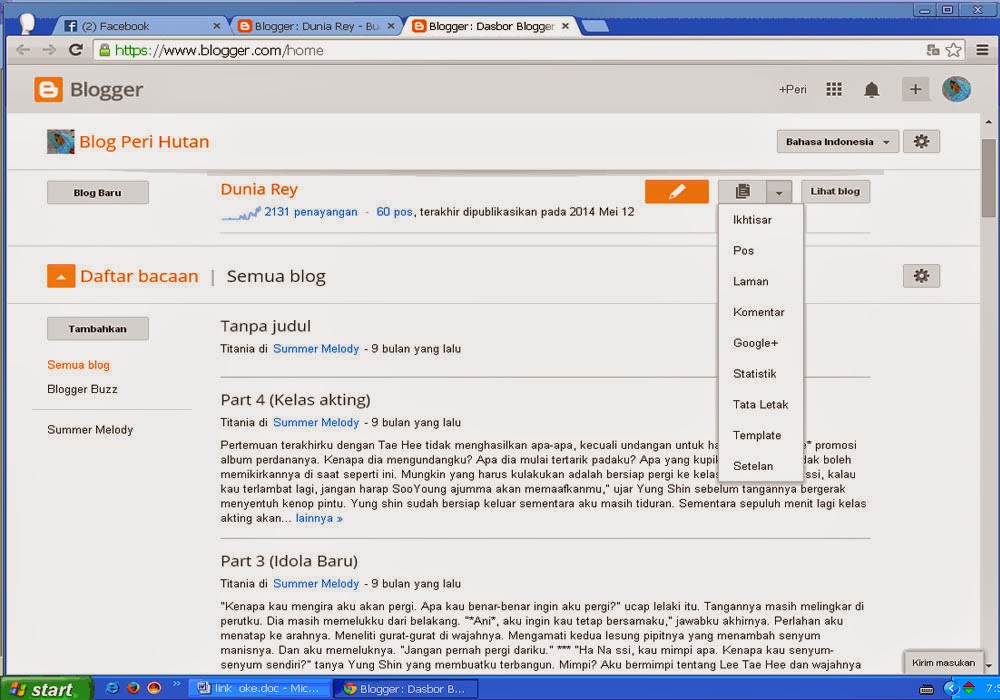Go back to previous page
This screenshot has width=1000, height=700.
(23, 50)
